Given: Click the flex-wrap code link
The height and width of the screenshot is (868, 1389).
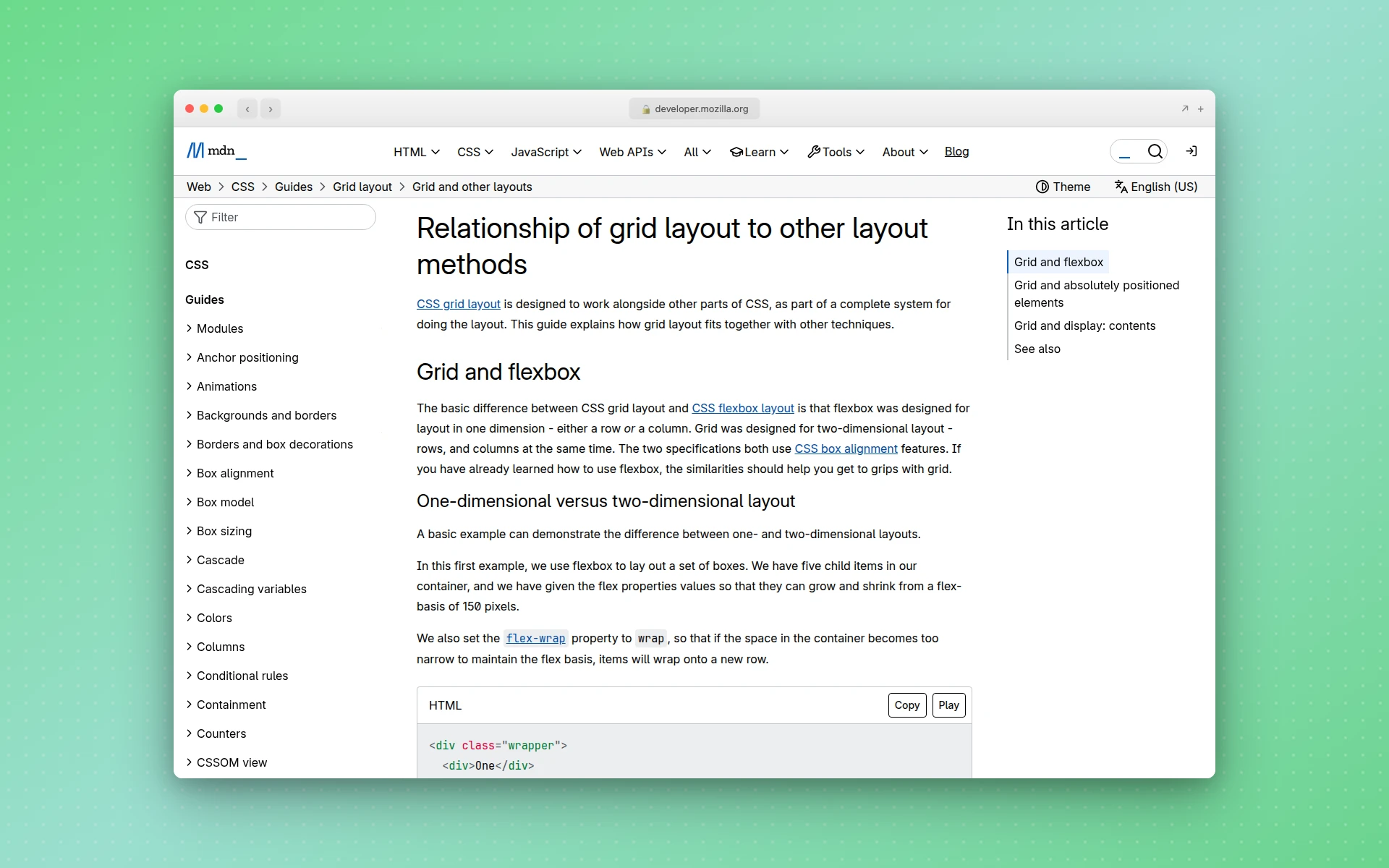Looking at the screenshot, I should tap(536, 638).
